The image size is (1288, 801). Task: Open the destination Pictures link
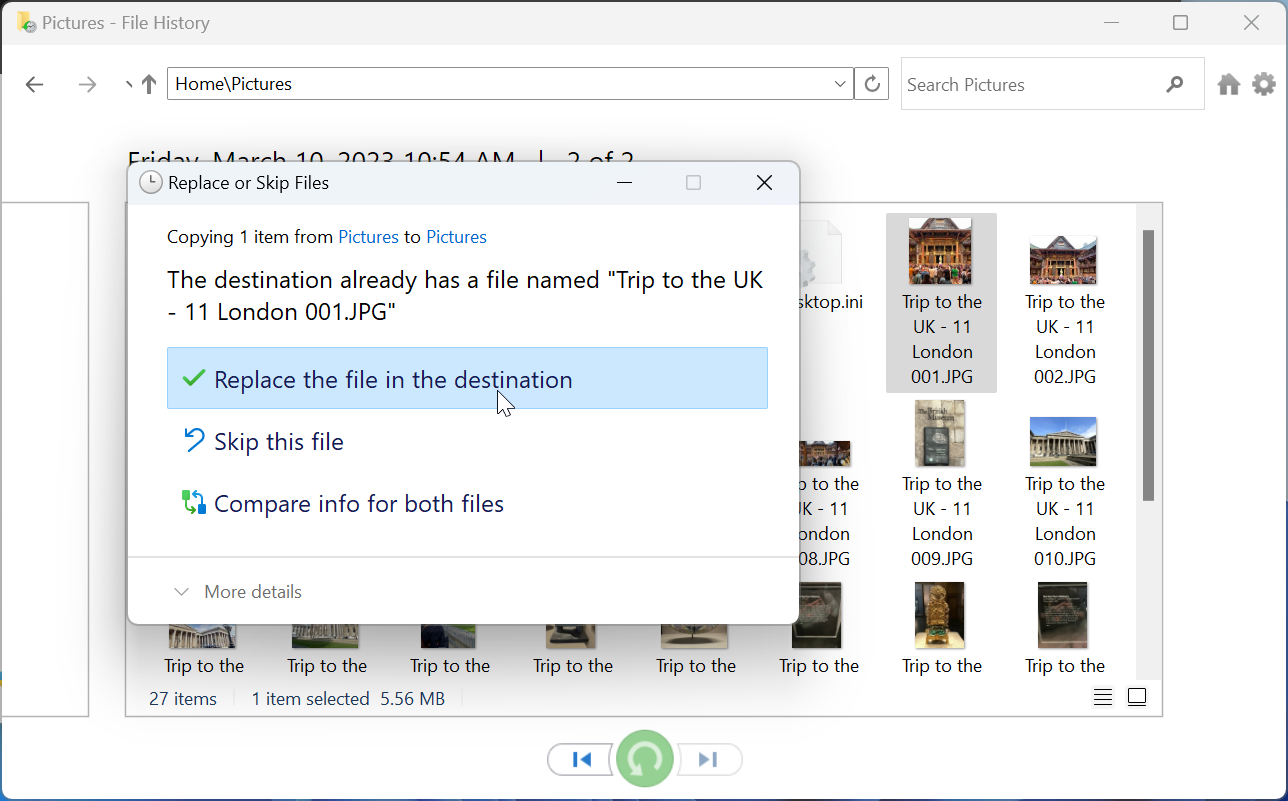coord(456,237)
